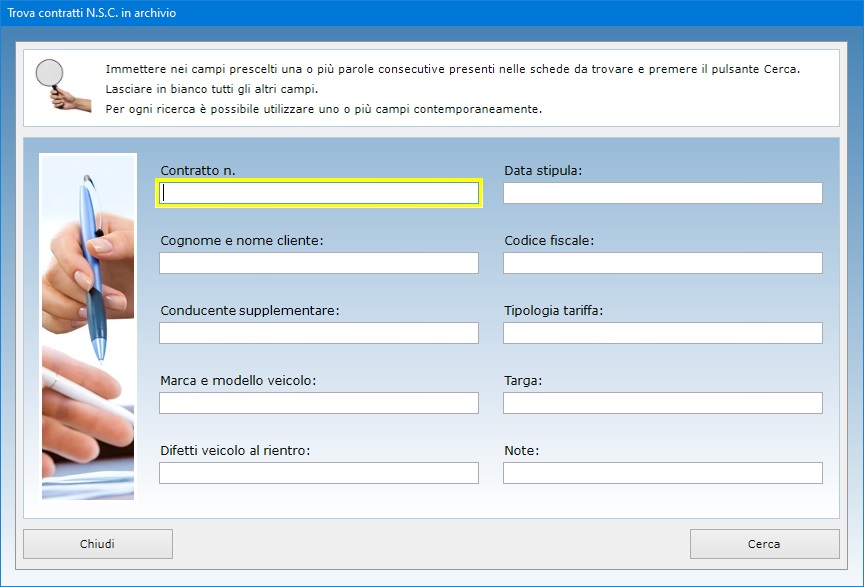Click the "Note:" label text
Image resolution: width=864 pixels, height=587 pixels.
click(x=521, y=451)
